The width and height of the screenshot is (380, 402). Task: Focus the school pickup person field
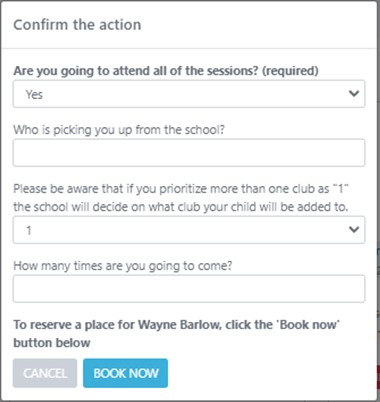(189, 153)
